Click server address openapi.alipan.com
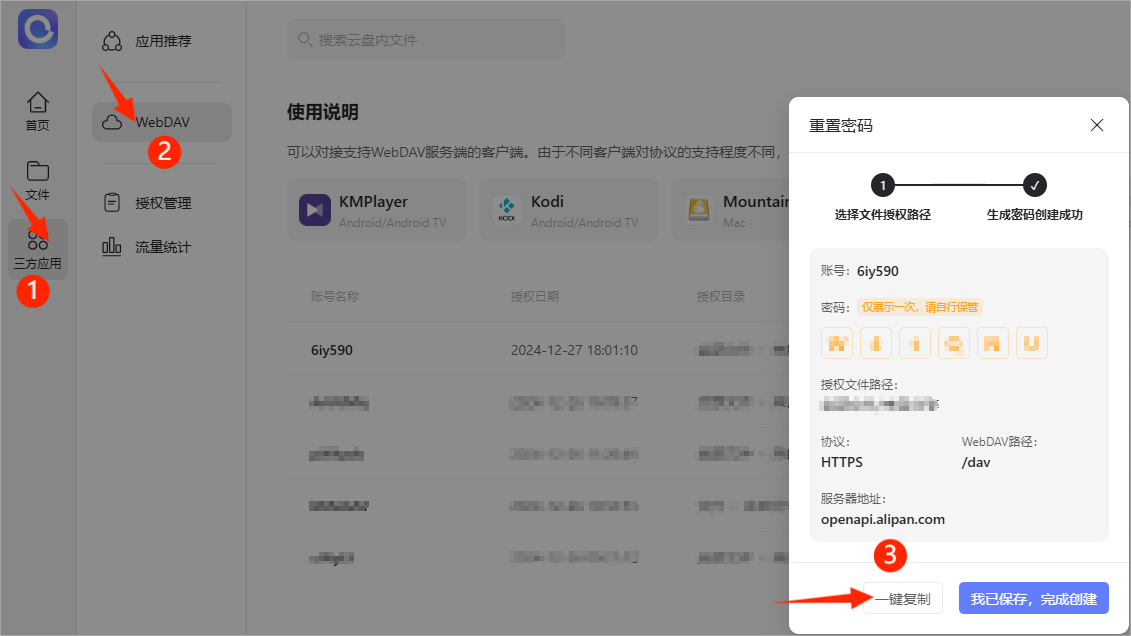 click(883, 519)
